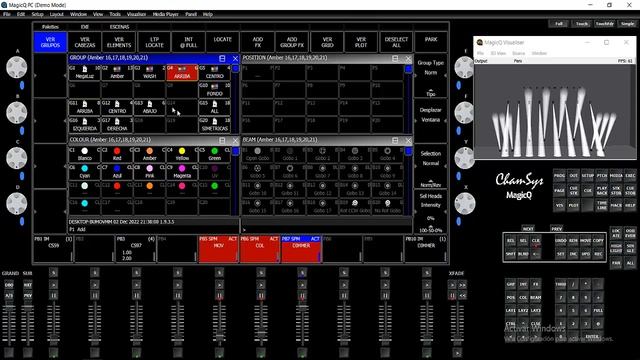Apply the Magenta colour palette C9
Image resolution: width=640 pixels, height=360 pixels.
[x=182, y=172]
